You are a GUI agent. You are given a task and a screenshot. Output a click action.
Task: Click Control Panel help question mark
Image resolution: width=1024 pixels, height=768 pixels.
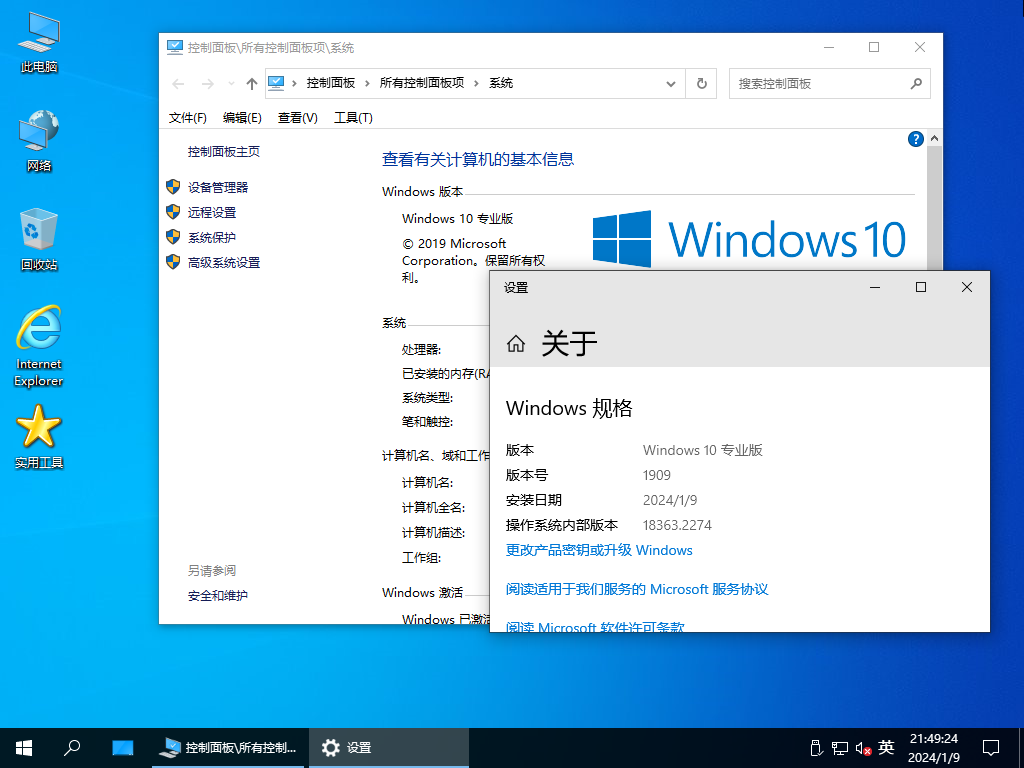tap(916, 138)
